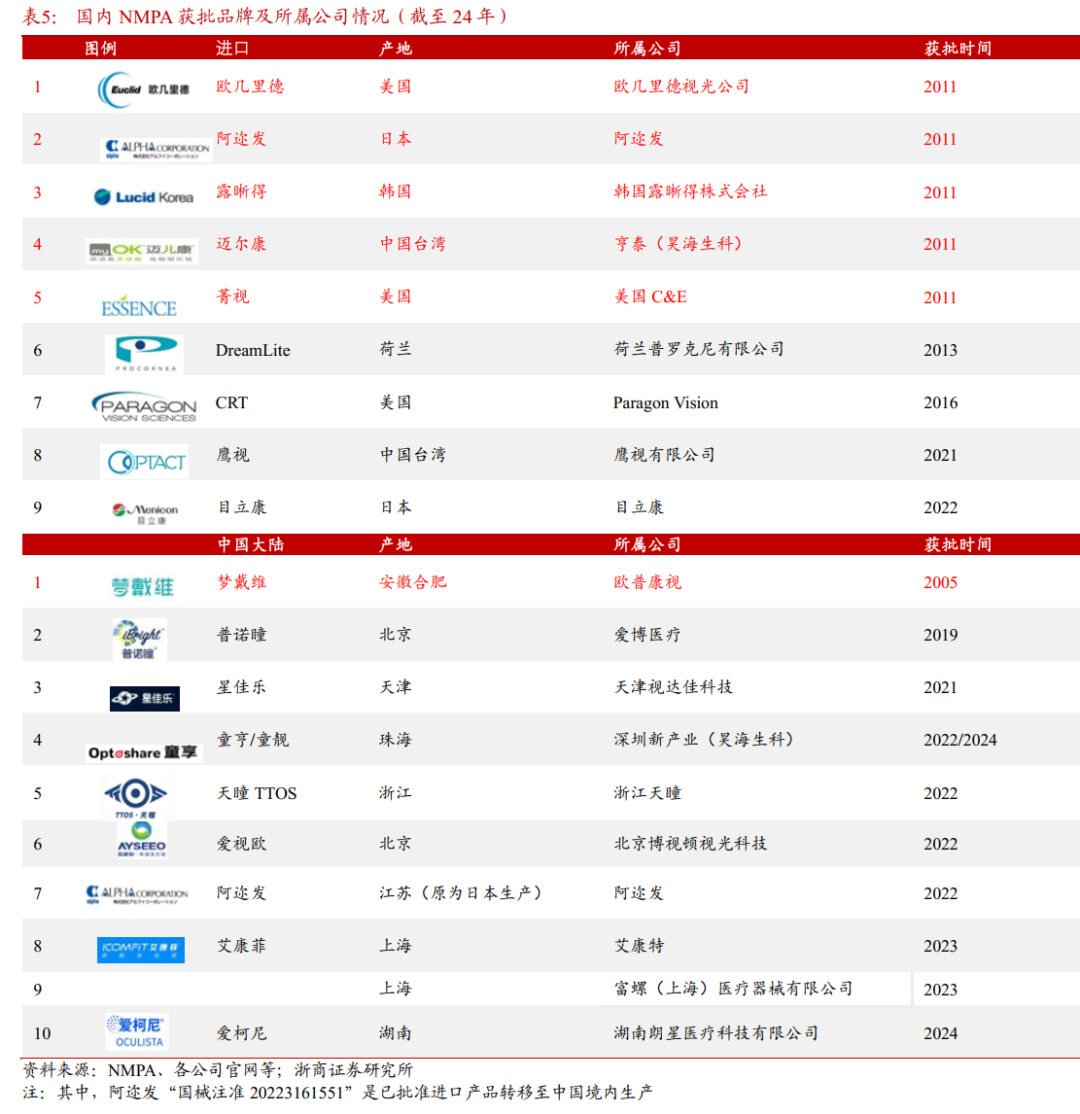Click the Alpha Corporation logo in the 日本 import row
Viewport: 1080px width, 1114px height.
tap(156, 149)
